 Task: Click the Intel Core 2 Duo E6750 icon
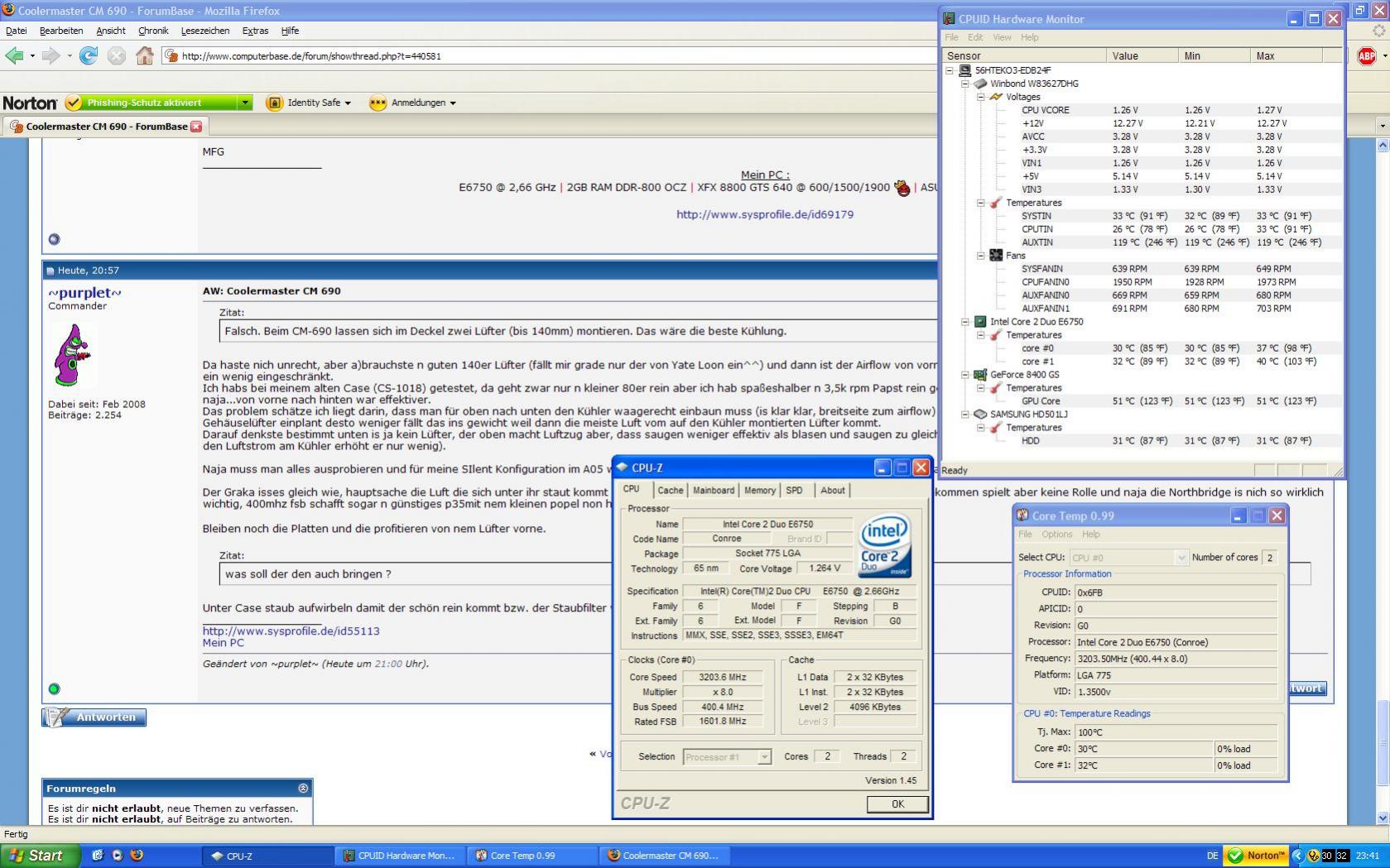pos(980,322)
